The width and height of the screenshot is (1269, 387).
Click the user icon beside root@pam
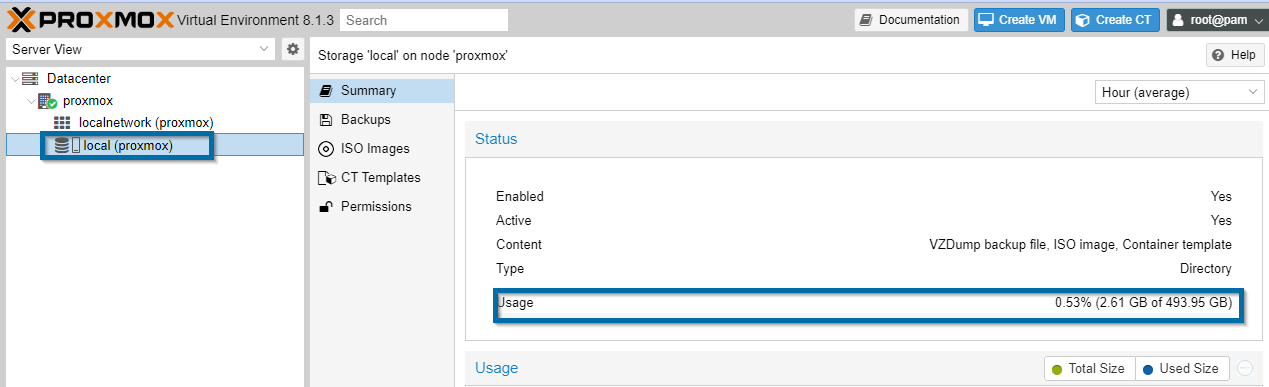point(1179,20)
